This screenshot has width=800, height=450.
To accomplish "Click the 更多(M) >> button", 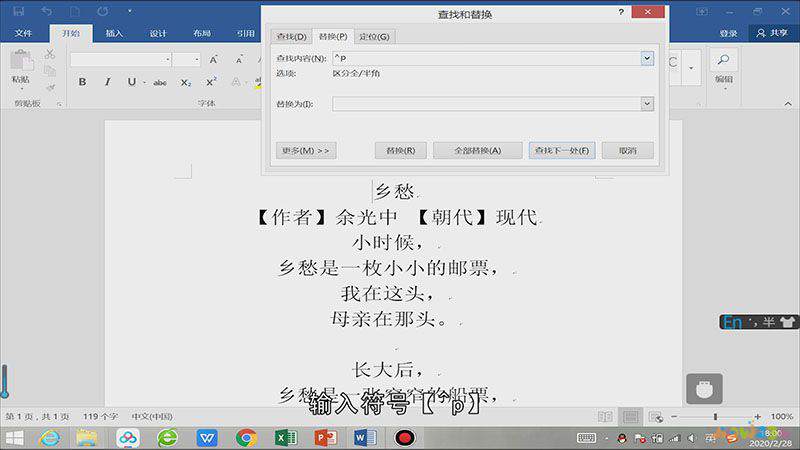I will [306, 151].
